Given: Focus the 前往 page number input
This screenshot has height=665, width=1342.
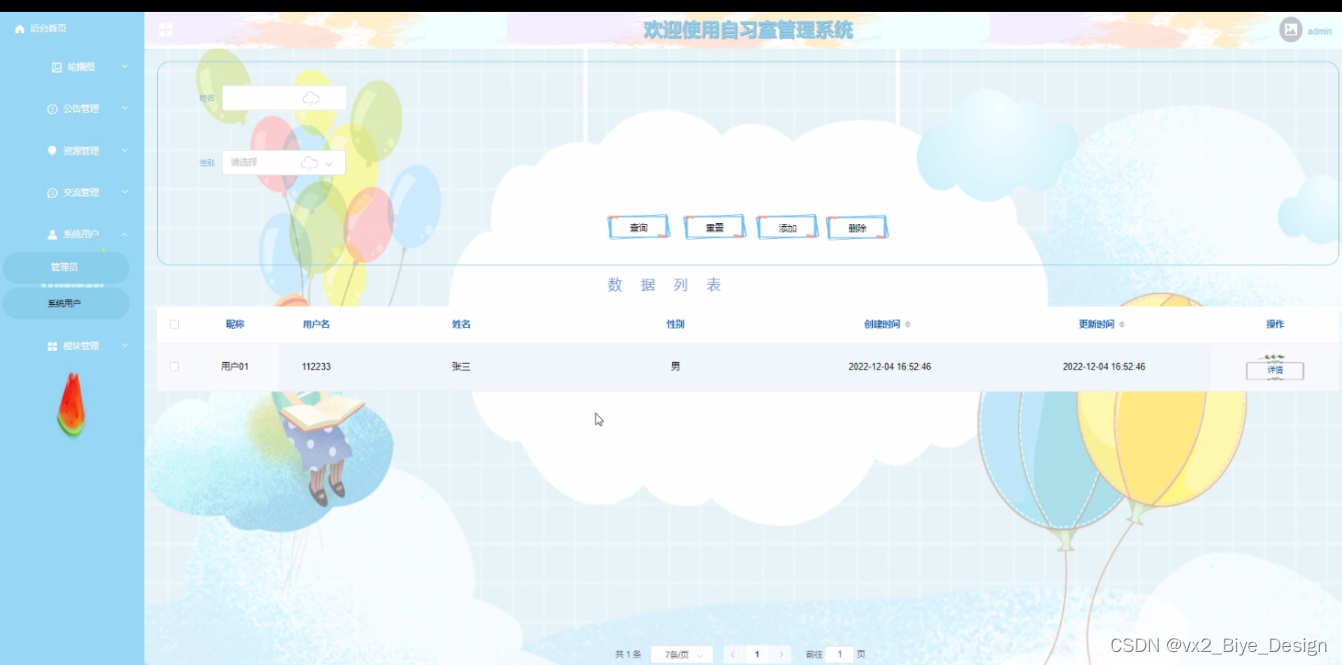Looking at the screenshot, I should (x=840, y=654).
